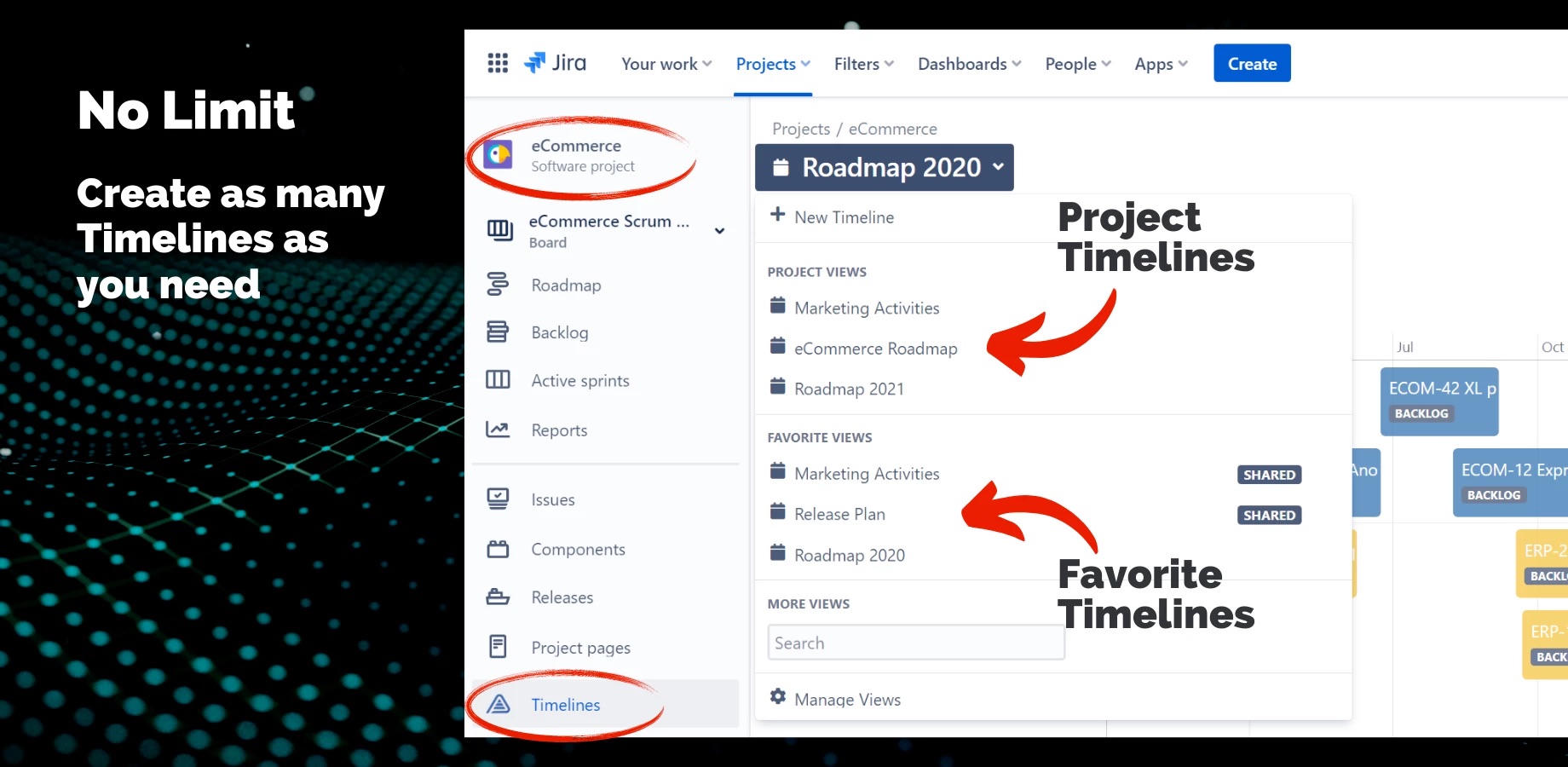Click the Jul month header label
The height and width of the screenshot is (767, 1568).
coord(1405,347)
